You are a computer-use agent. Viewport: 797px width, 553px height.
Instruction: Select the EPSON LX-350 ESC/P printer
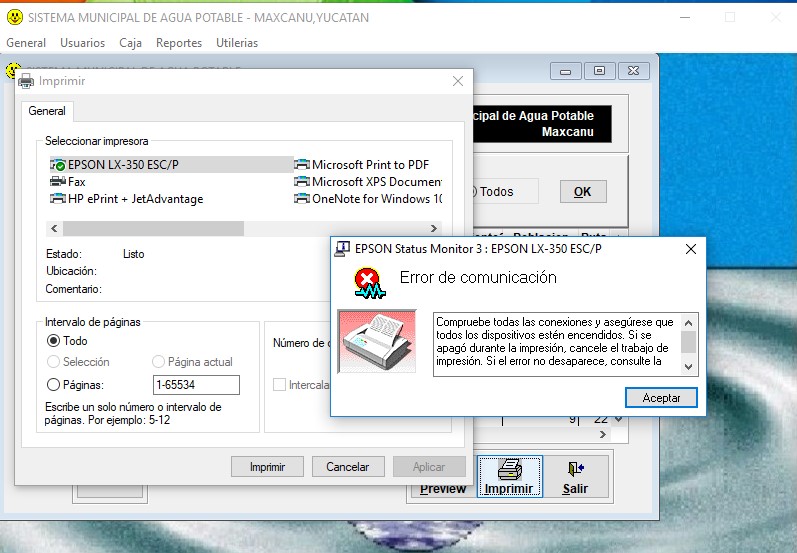(x=172, y=165)
